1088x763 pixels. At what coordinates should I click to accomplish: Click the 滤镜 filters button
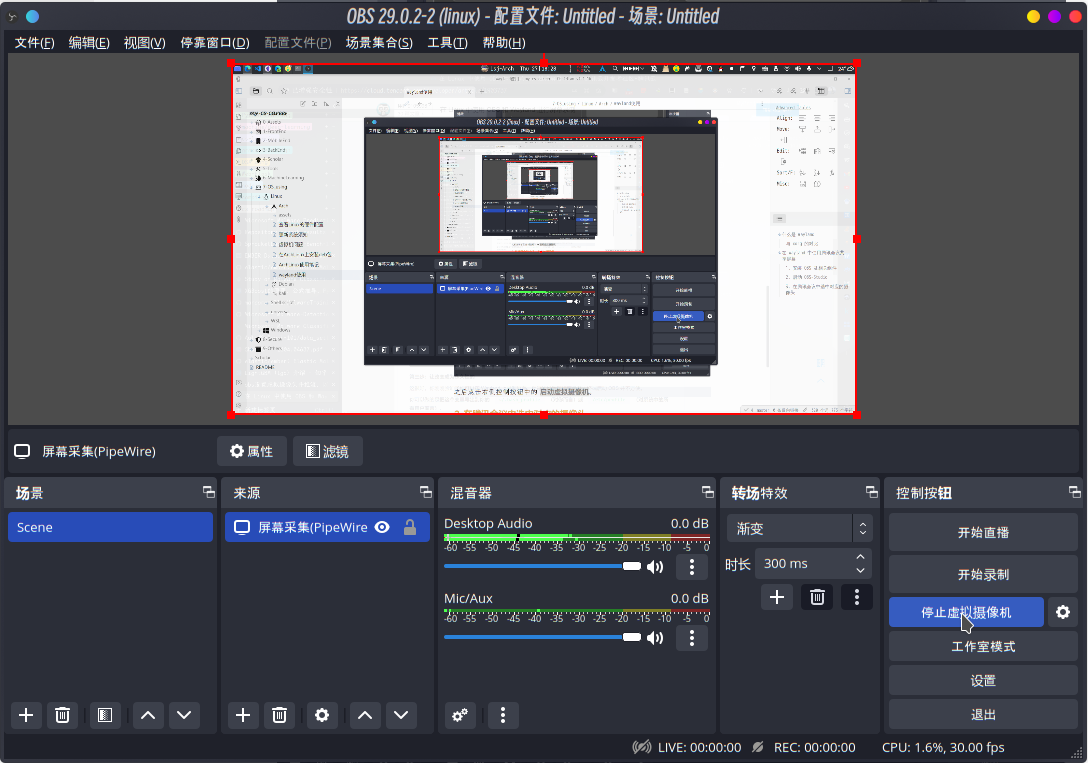(x=327, y=451)
